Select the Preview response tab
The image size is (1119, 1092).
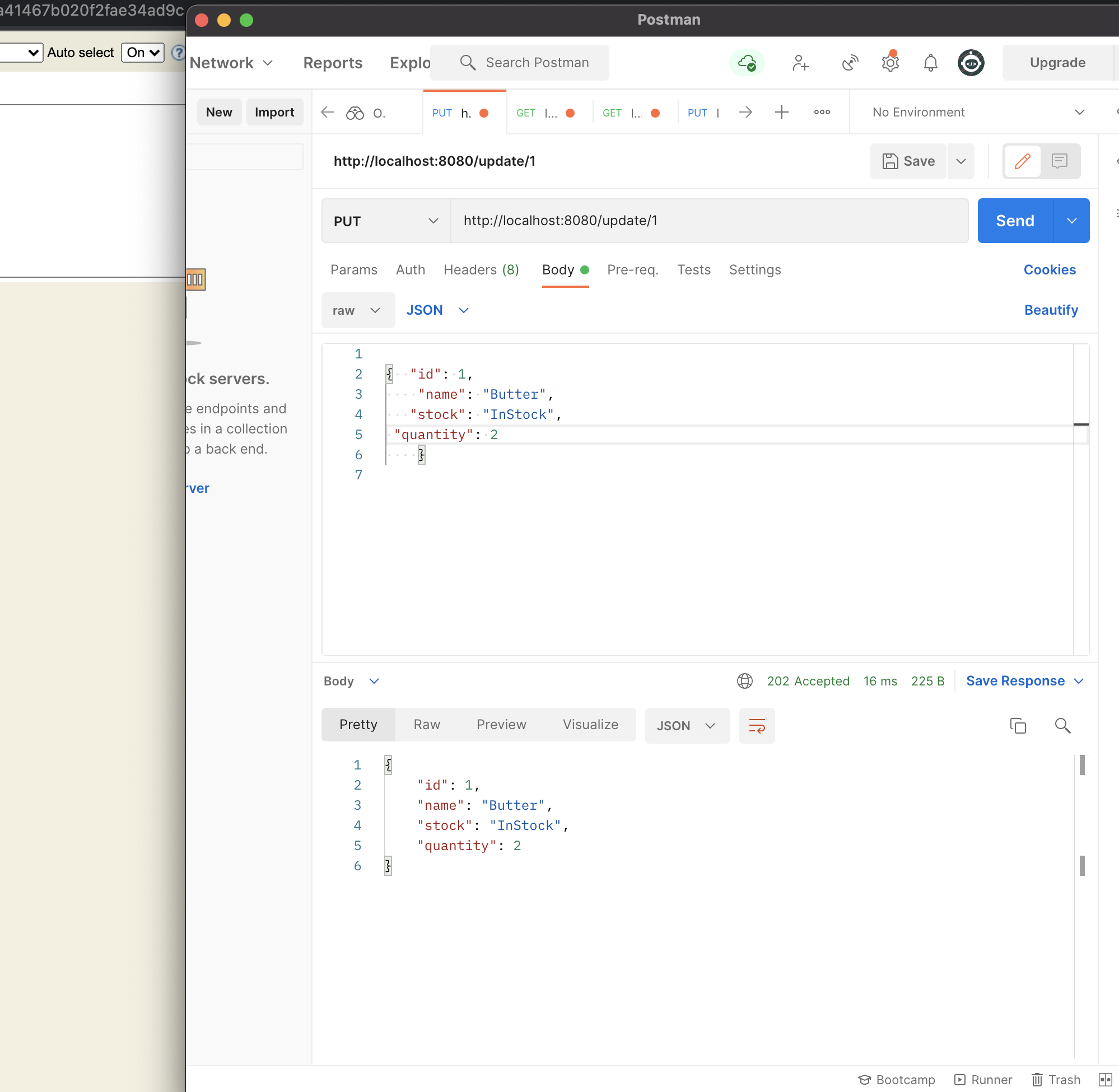point(501,725)
